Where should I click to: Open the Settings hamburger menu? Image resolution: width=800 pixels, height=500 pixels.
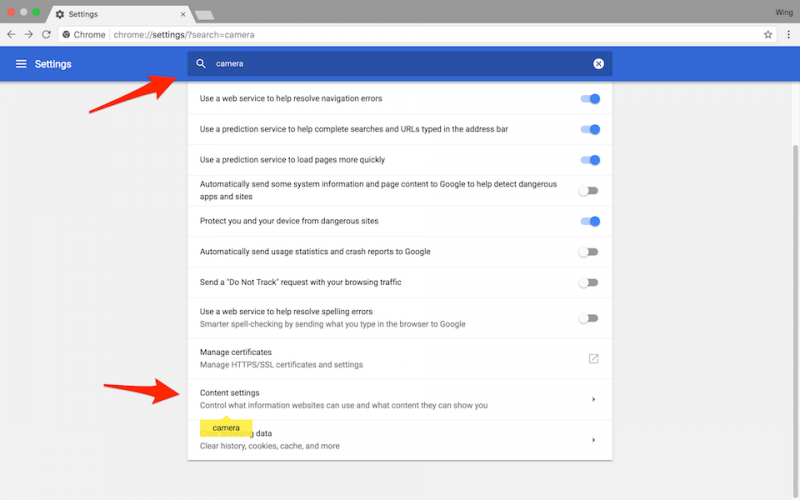pyautogui.click(x=21, y=64)
